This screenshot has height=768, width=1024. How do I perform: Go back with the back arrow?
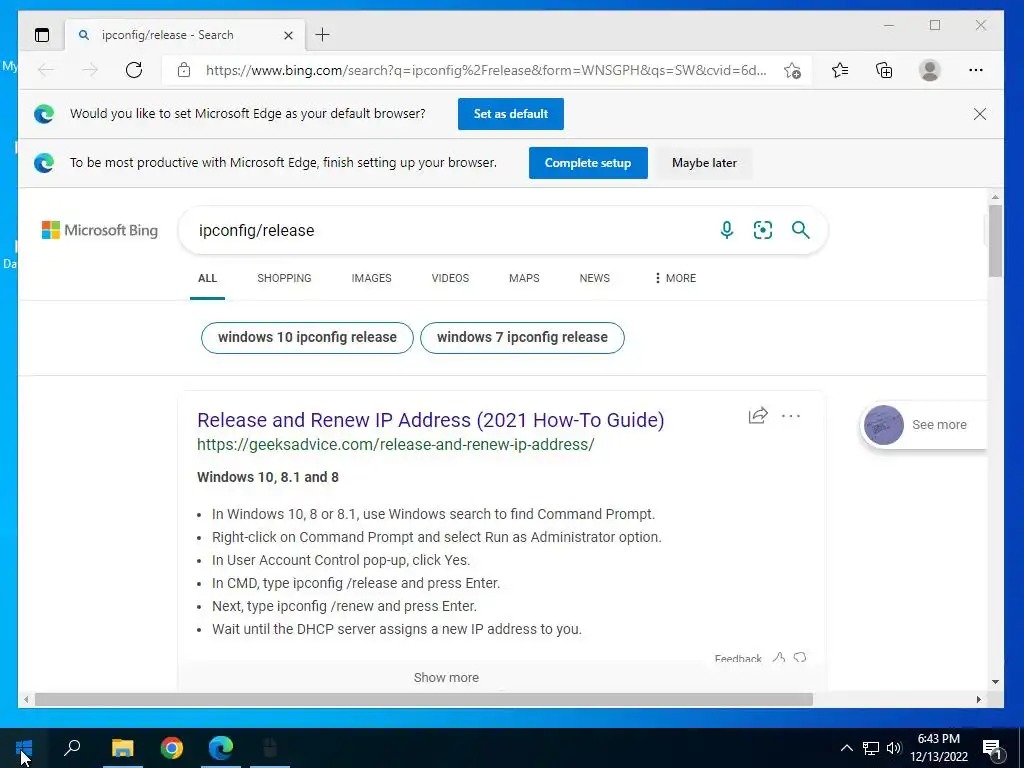coord(46,70)
